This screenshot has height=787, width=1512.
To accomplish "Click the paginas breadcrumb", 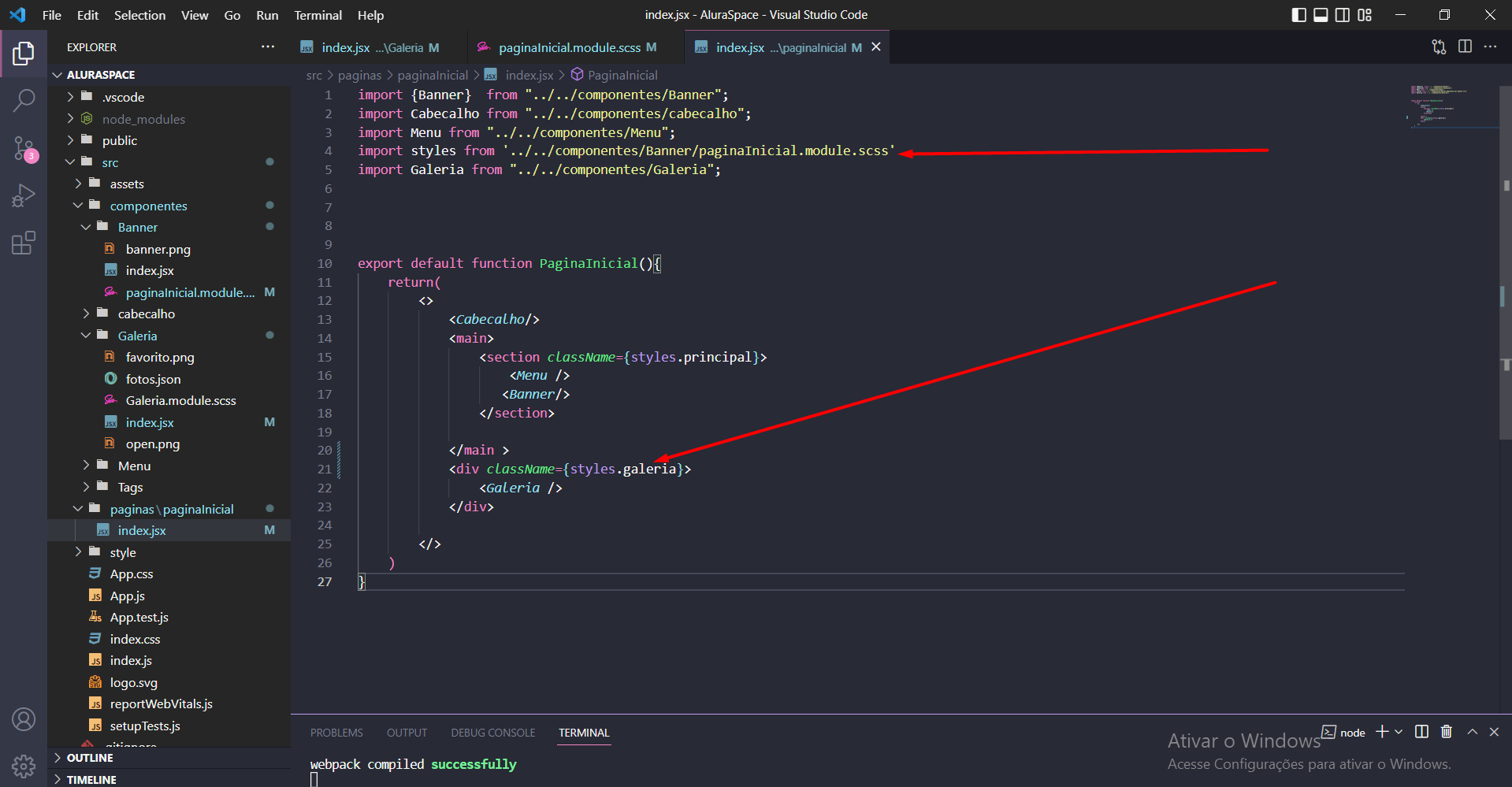I will [x=359, y=75].
